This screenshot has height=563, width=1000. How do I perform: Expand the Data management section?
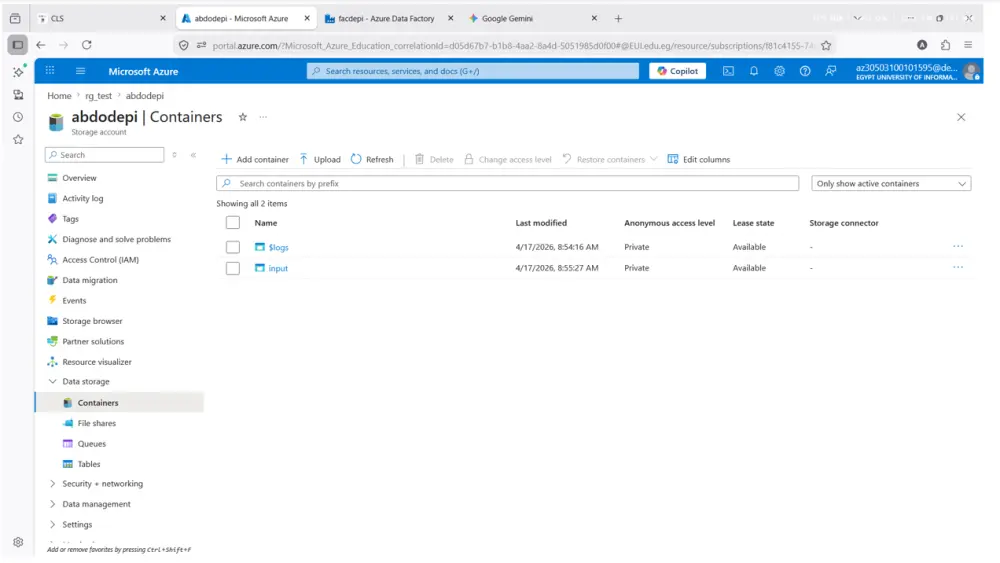52,504
